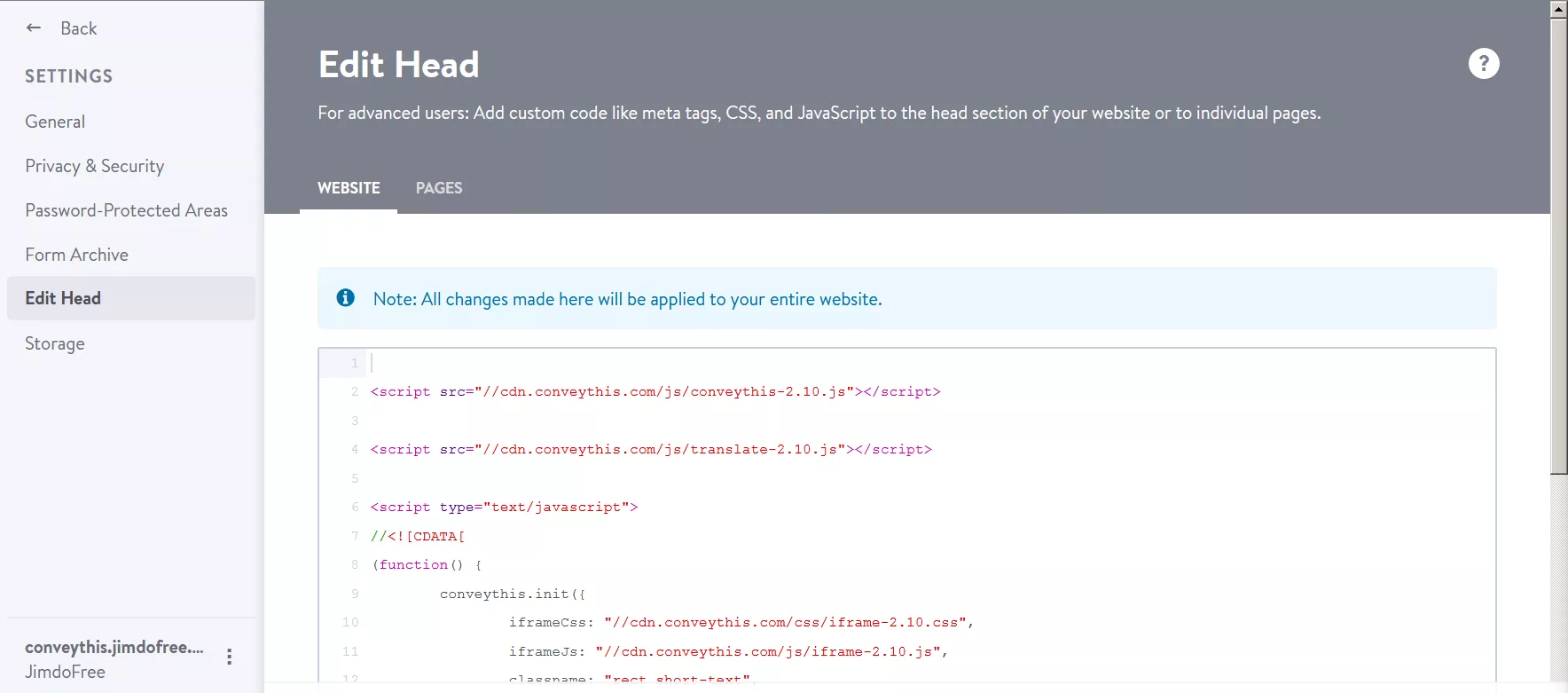Switch to the PAGES tab
Screen dimensions: 1568x693
click(x=439, y=188)
